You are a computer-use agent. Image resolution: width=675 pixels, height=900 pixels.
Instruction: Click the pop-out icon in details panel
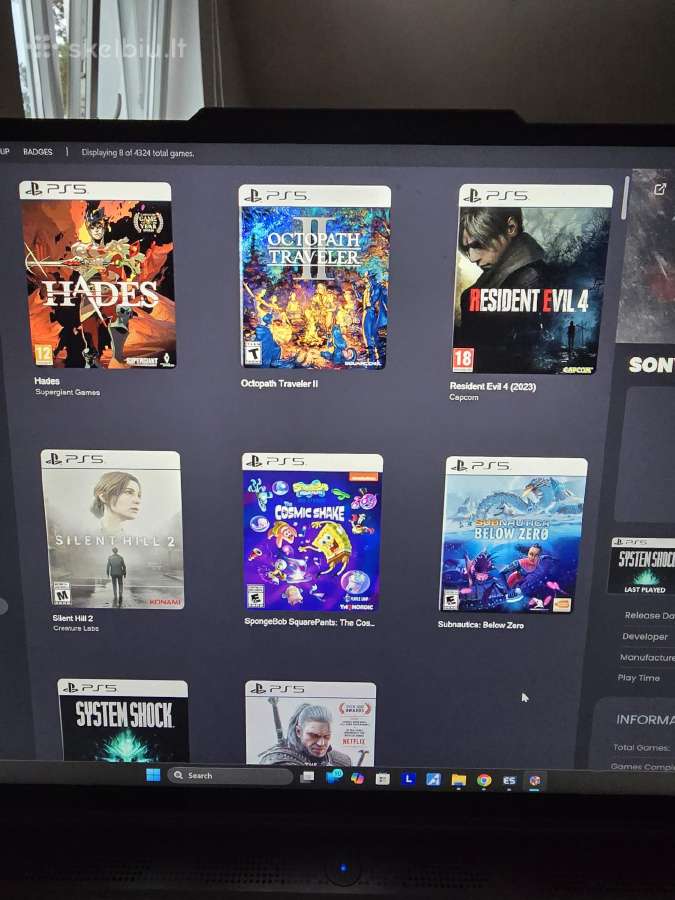point(660,189)
